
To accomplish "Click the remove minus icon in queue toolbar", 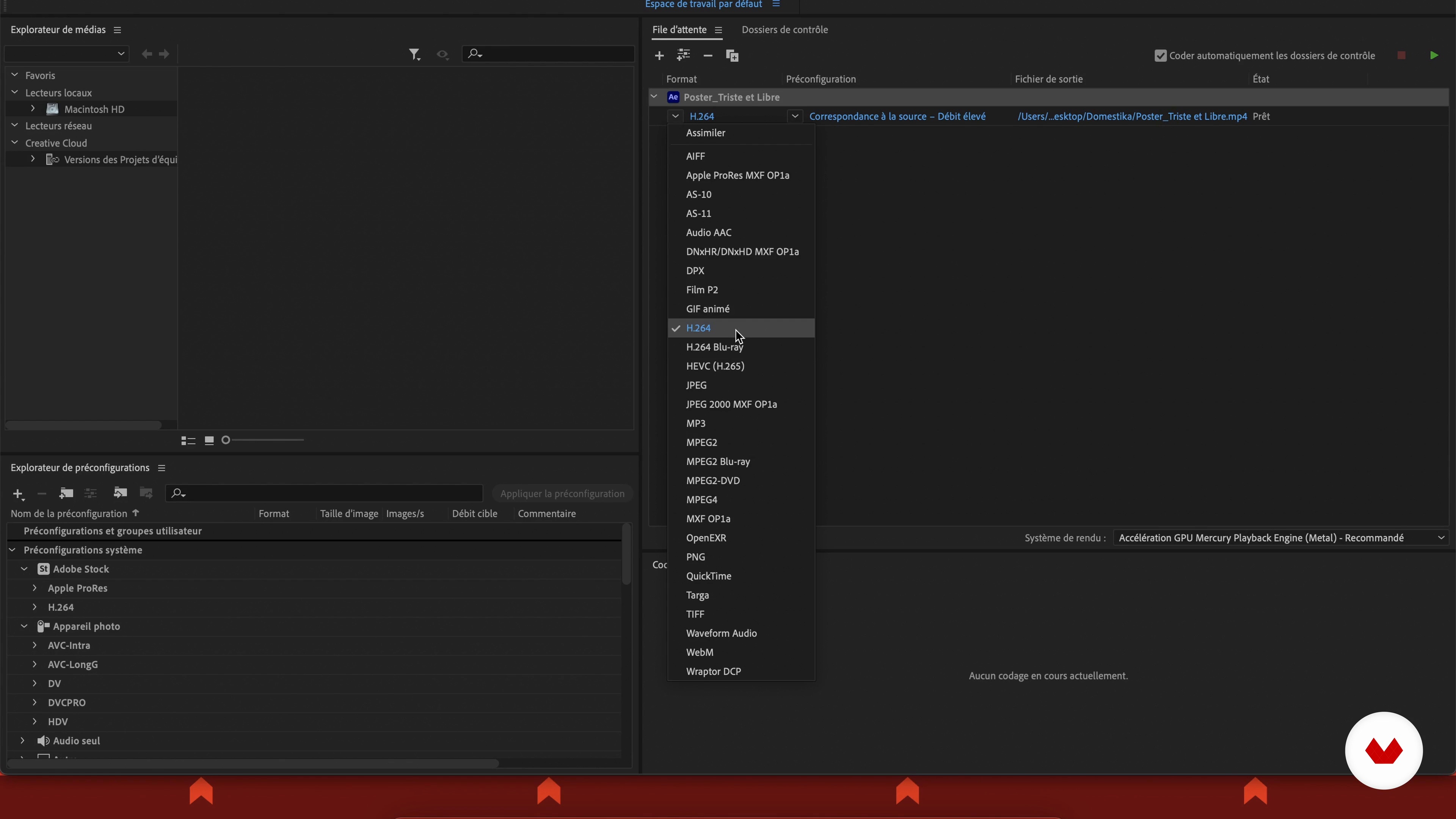I will pyautogui.click(x=708, y=55).
